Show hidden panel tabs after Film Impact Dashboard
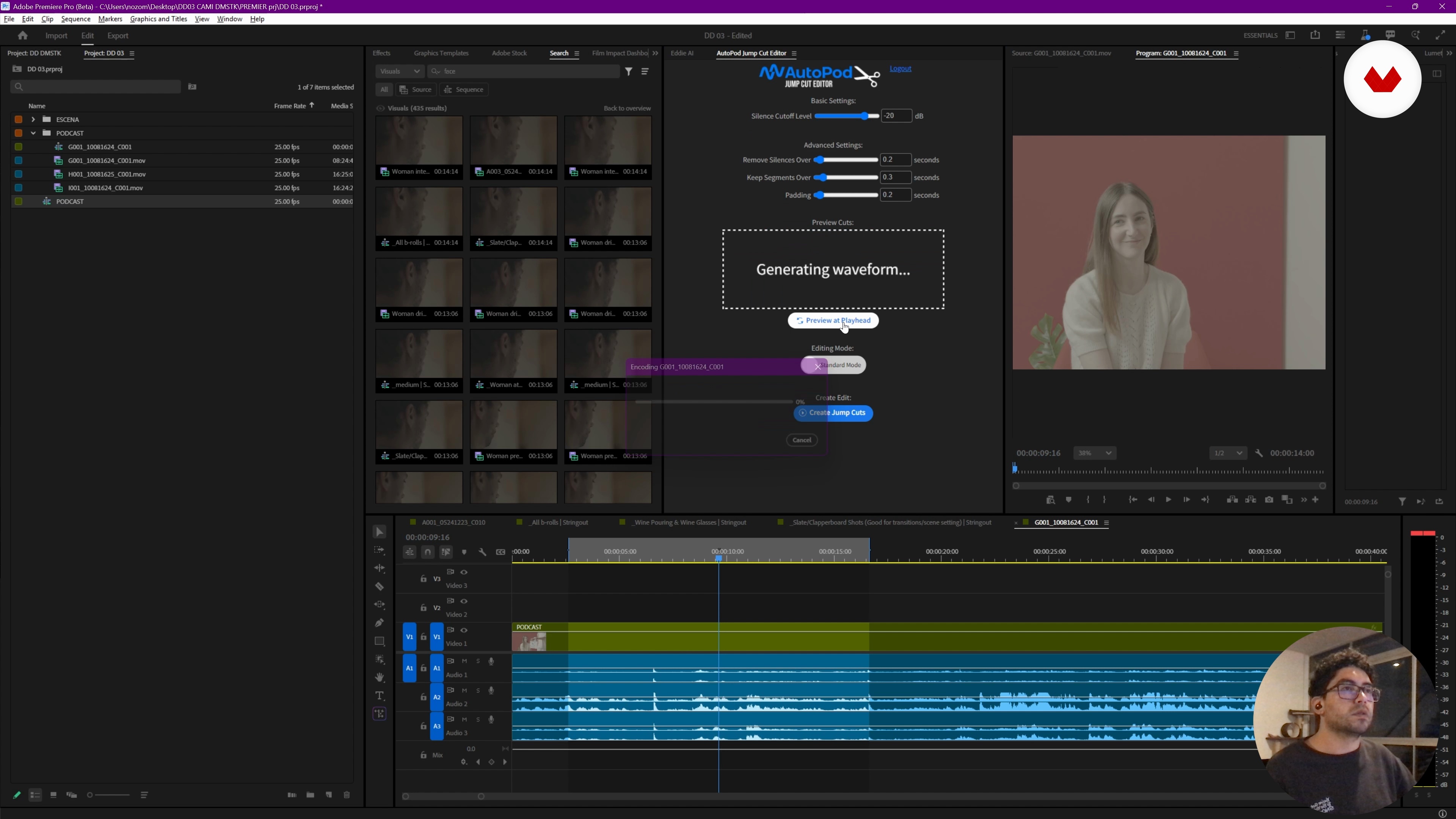This screenshot has height=819, width=1456. (655, 53)
